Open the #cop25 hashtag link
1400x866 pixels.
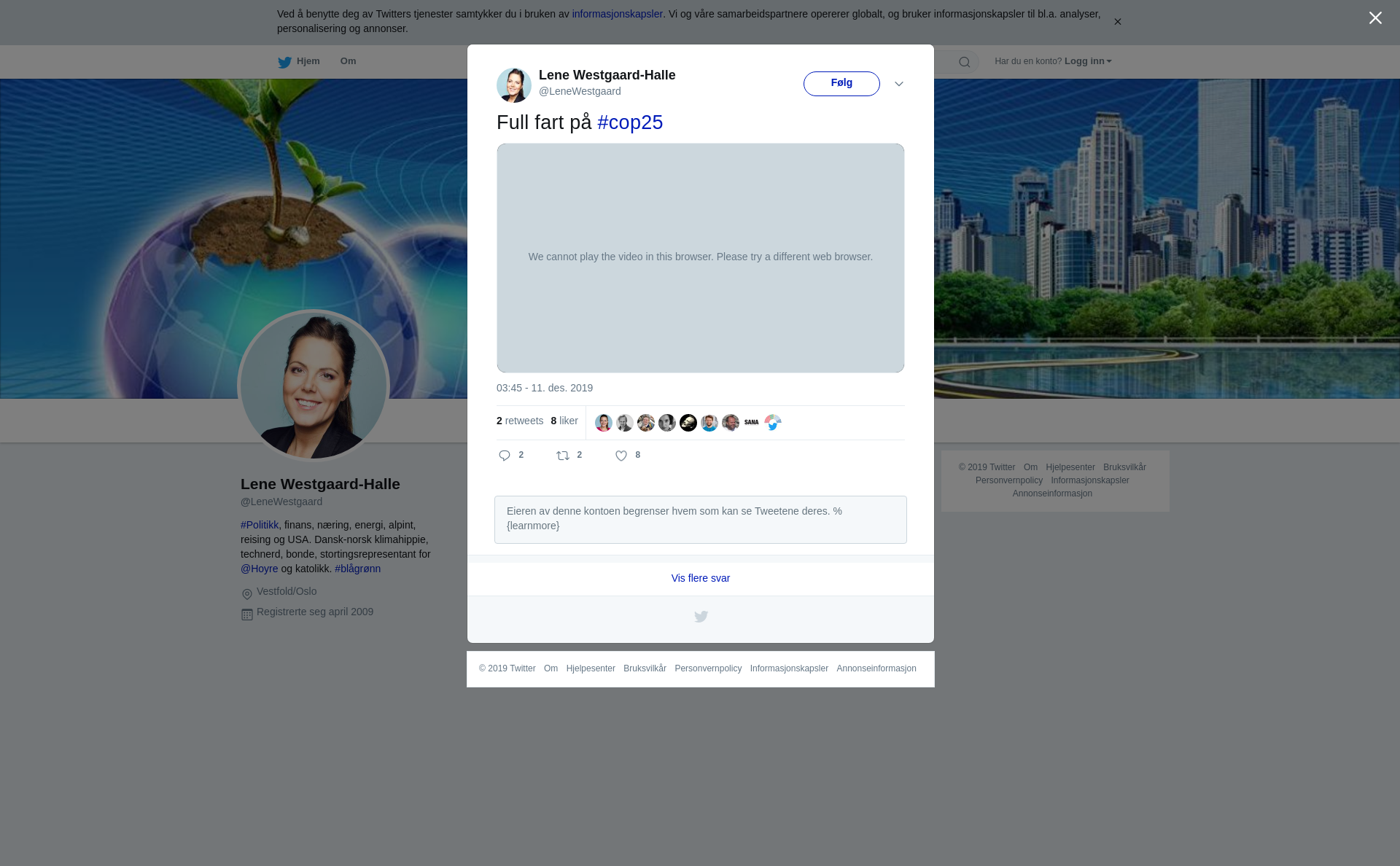pos(630,122)
